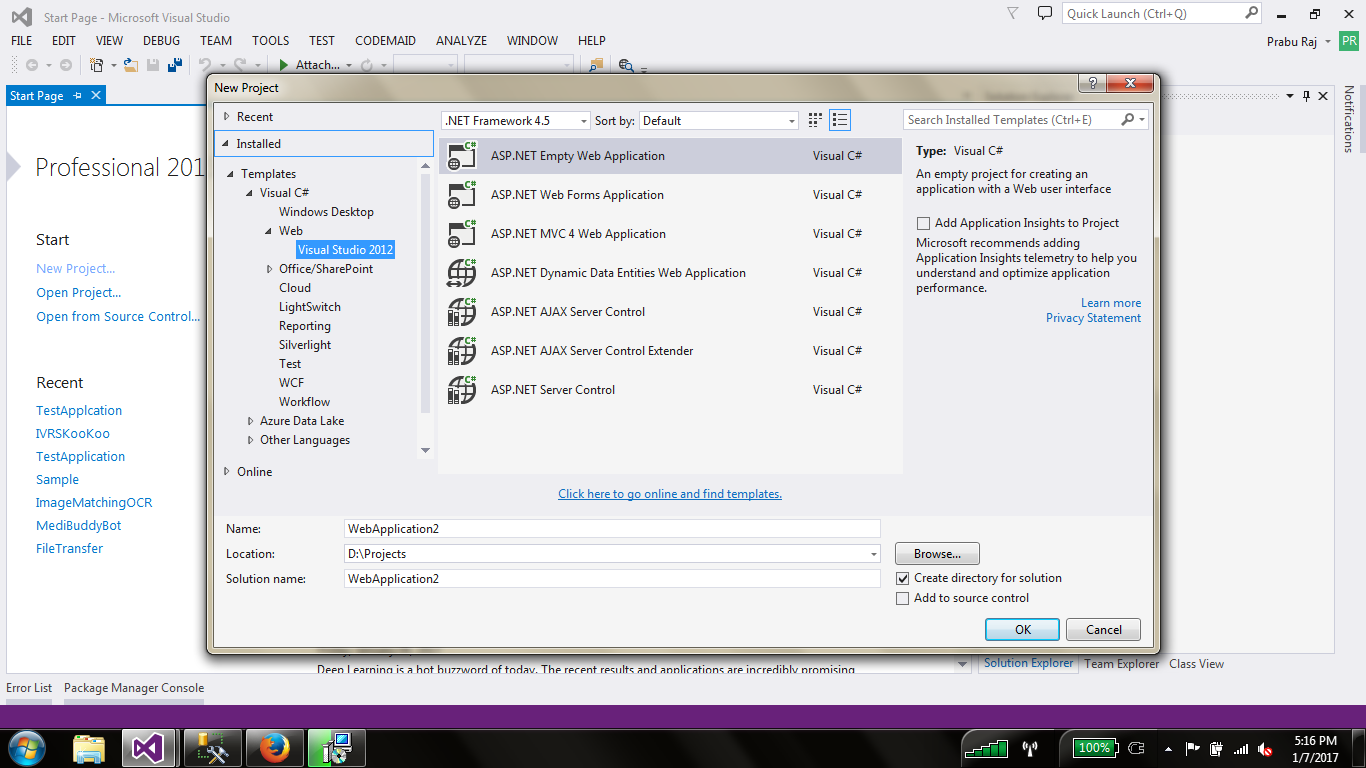Click the New Project toolbar icon
Screen dimensions: 1366x768
97,65
